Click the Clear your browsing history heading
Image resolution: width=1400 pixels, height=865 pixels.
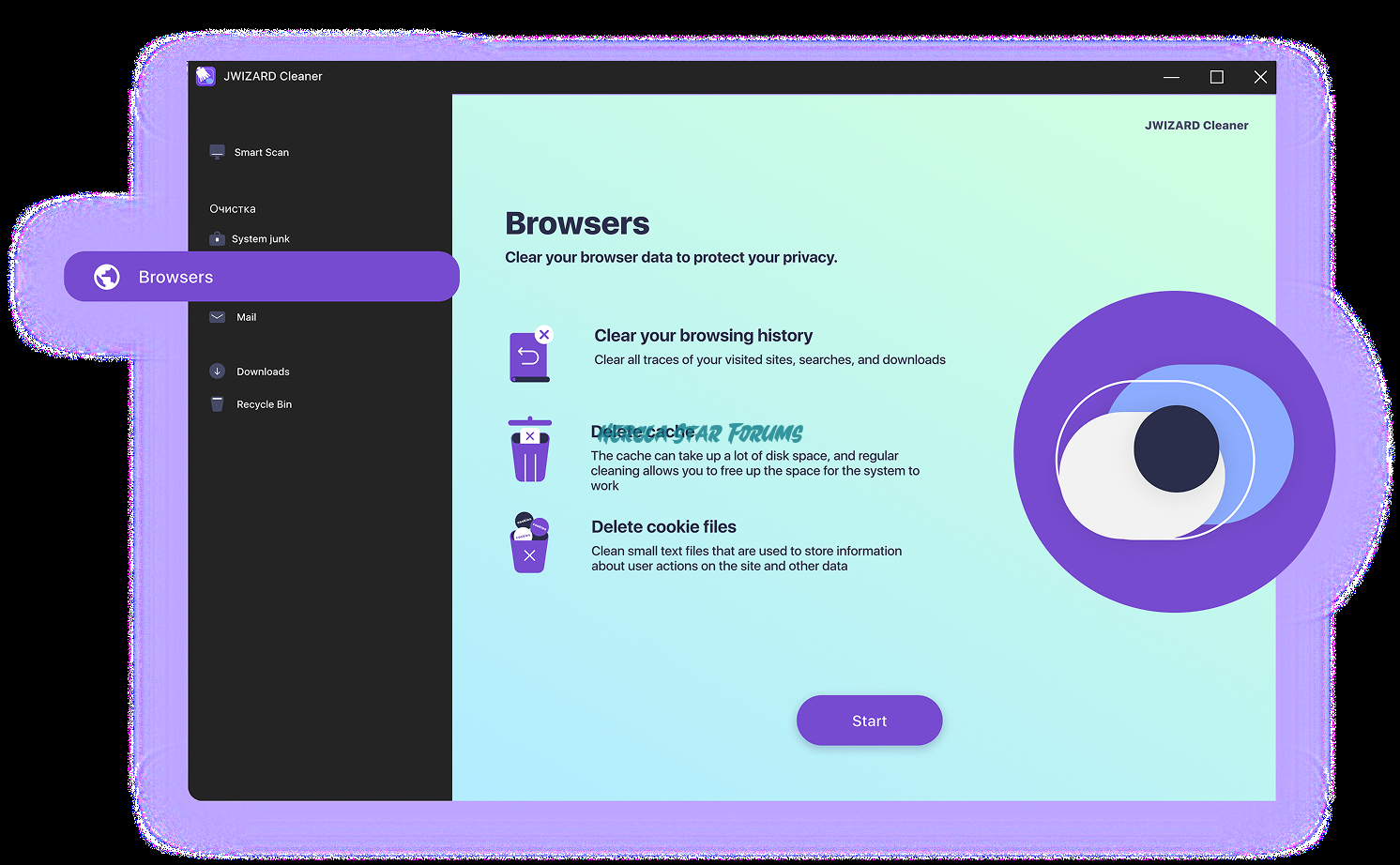click(703, 336)
